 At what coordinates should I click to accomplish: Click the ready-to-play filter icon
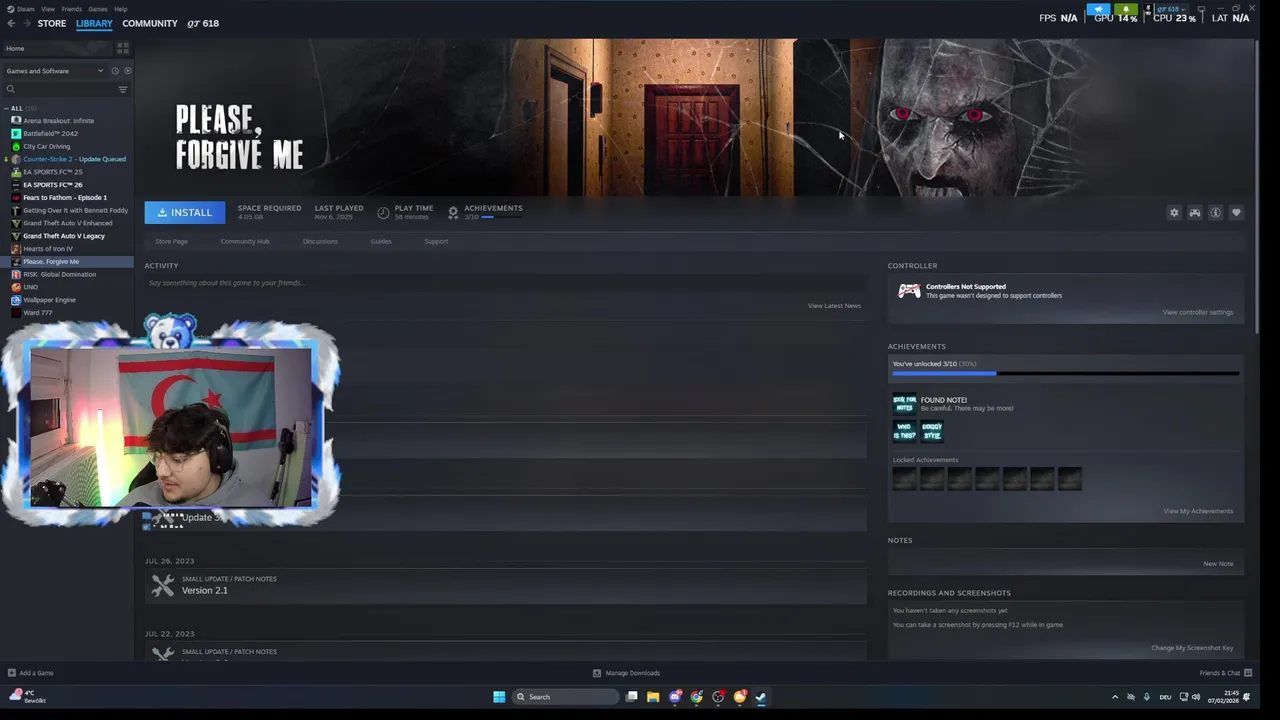coord(127,71)
